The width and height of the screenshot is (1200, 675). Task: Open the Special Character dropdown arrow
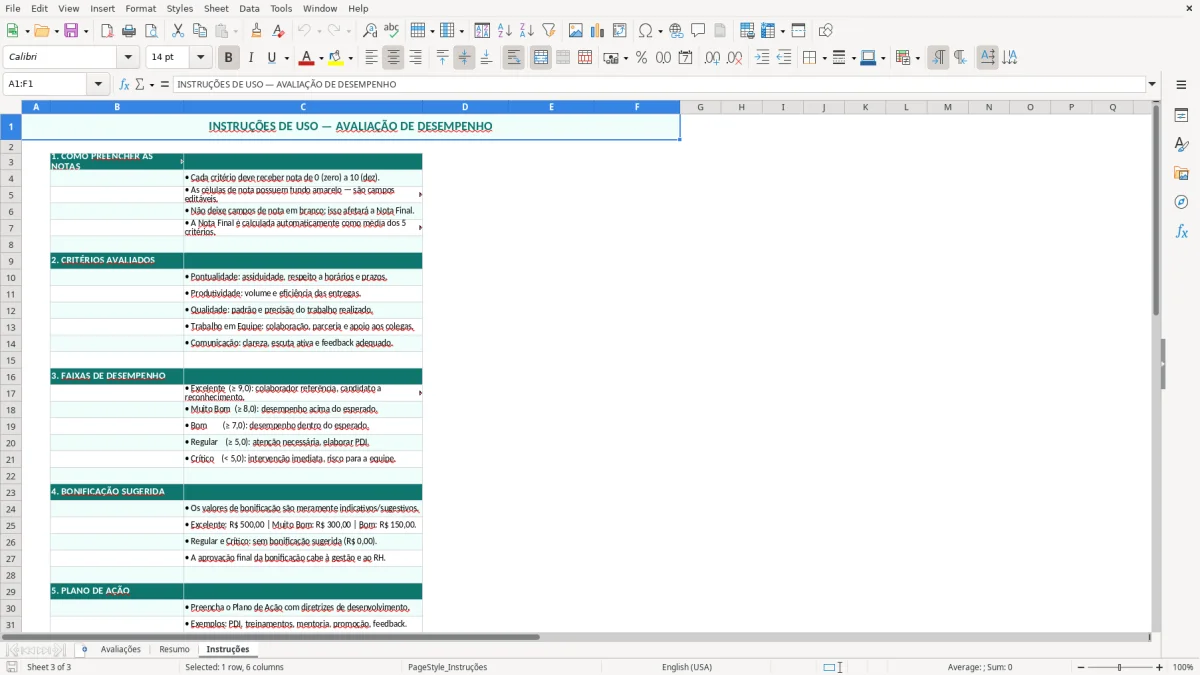[x=660, y=31]
